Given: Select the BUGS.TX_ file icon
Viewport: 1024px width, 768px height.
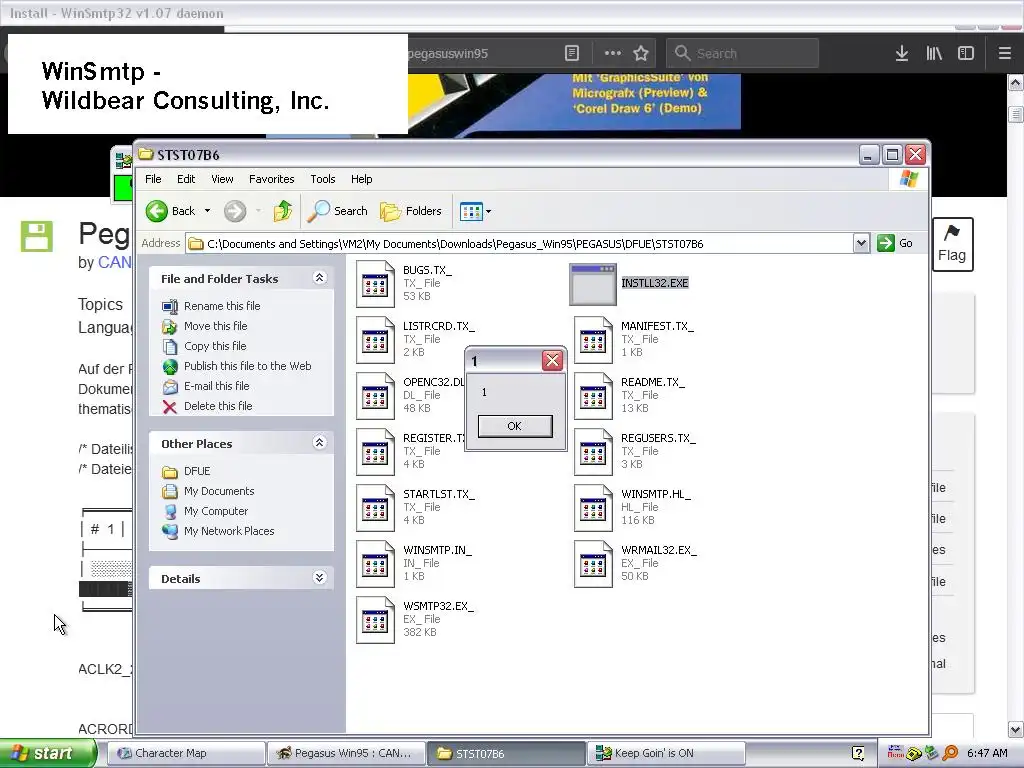Looking at the screenshot, I should point(375,283).
